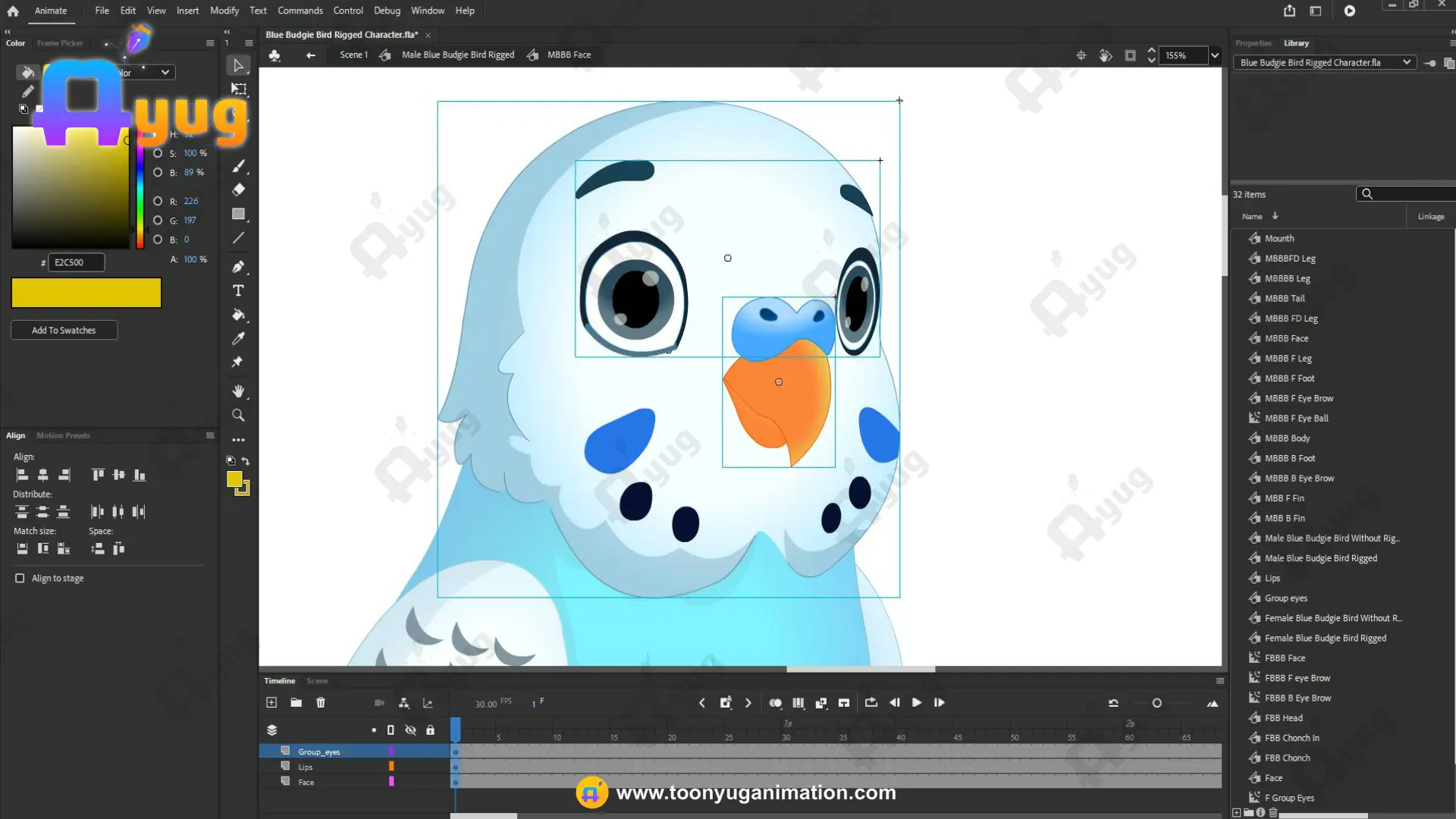Click the Delete layer trash icon
This screenshot has width=1456, height=819.
321,703
